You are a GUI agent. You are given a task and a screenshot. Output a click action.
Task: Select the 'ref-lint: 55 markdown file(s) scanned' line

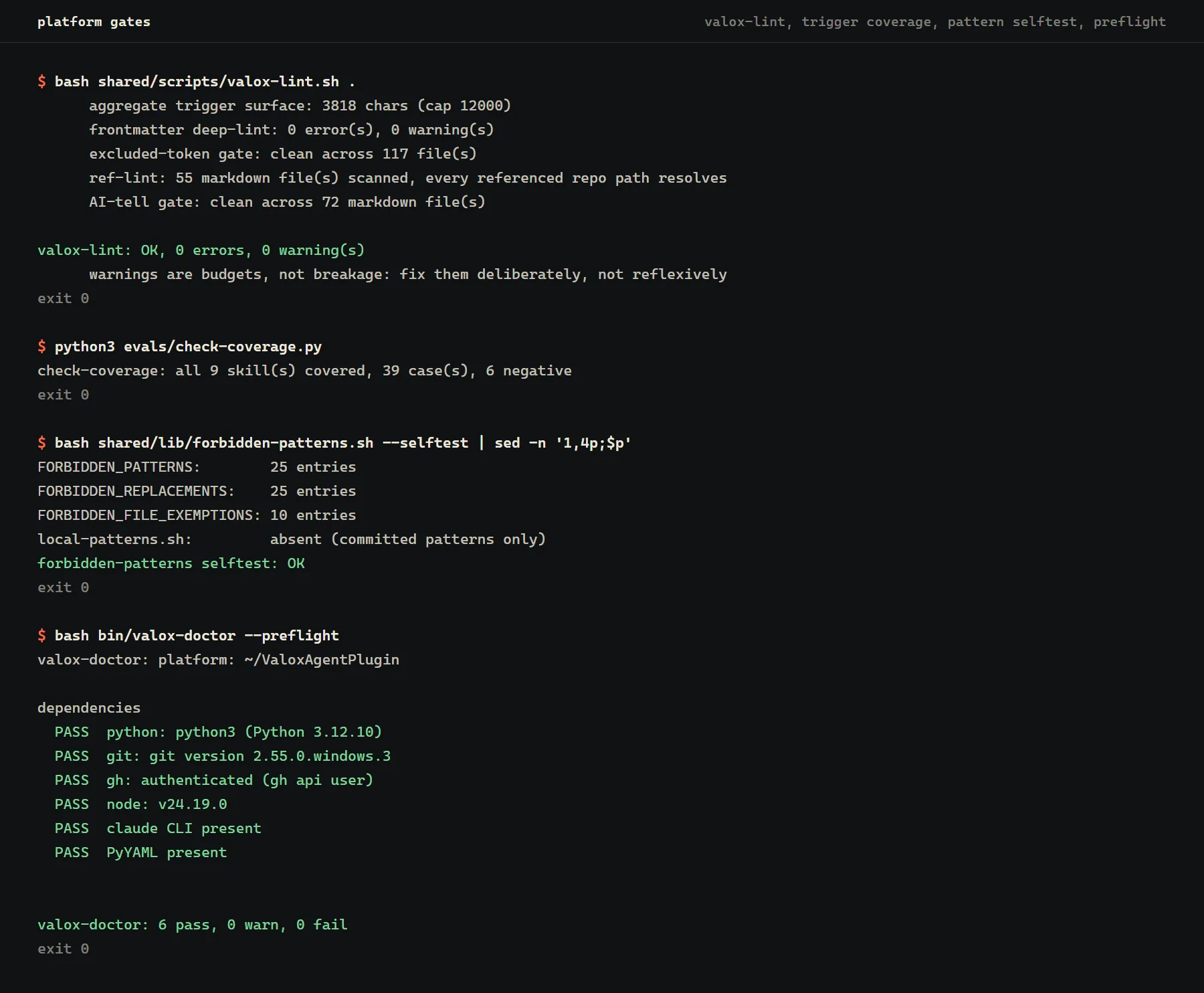click(x=408, y=178)
